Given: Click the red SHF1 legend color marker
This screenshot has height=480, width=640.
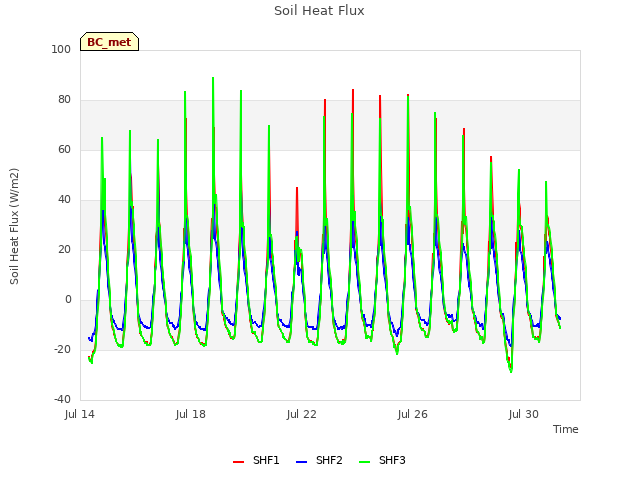Looking at the screenshot, I should click(238, 462).
